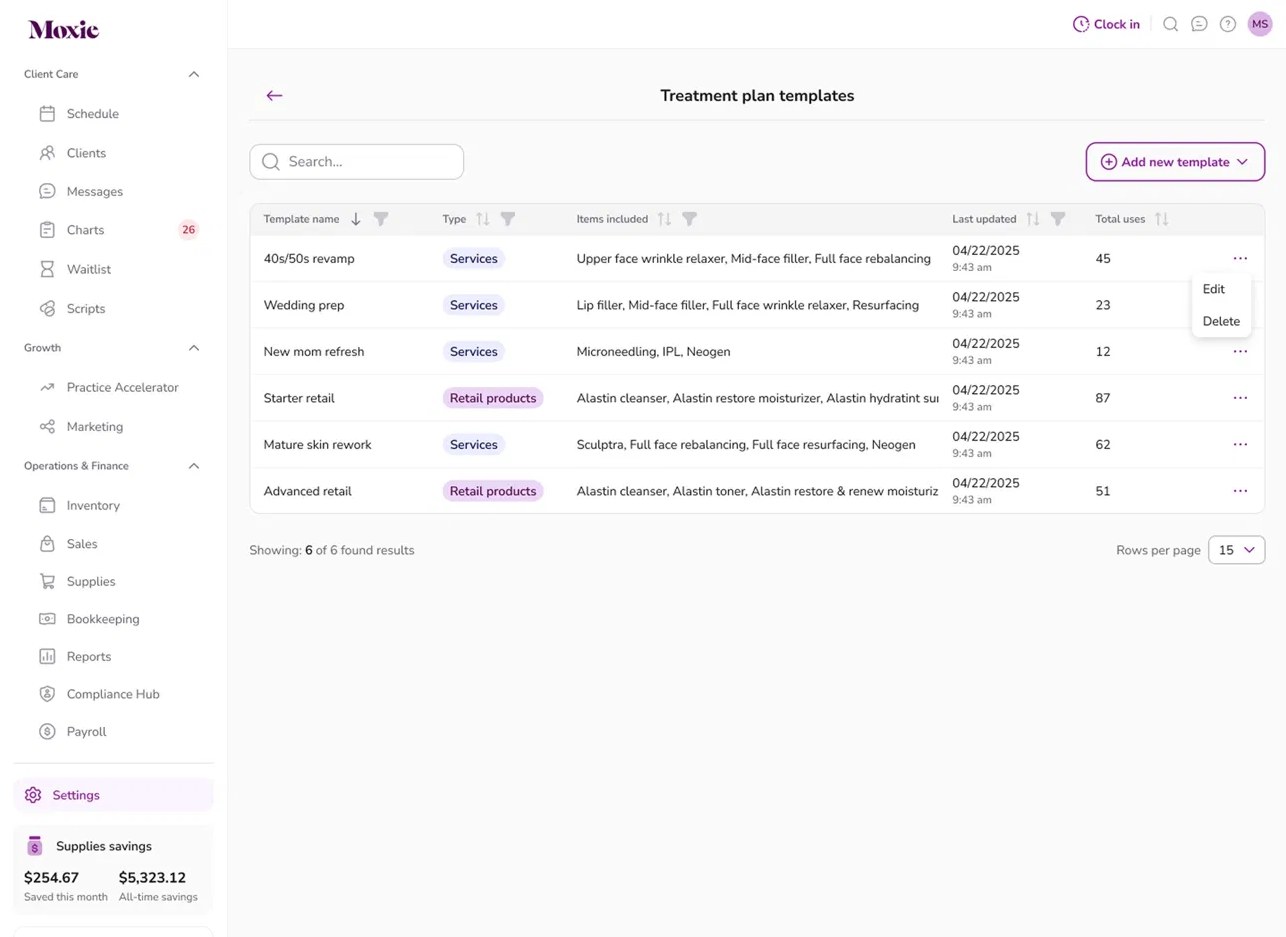Click the Advanced retail template name

click(x=307, y=491)
